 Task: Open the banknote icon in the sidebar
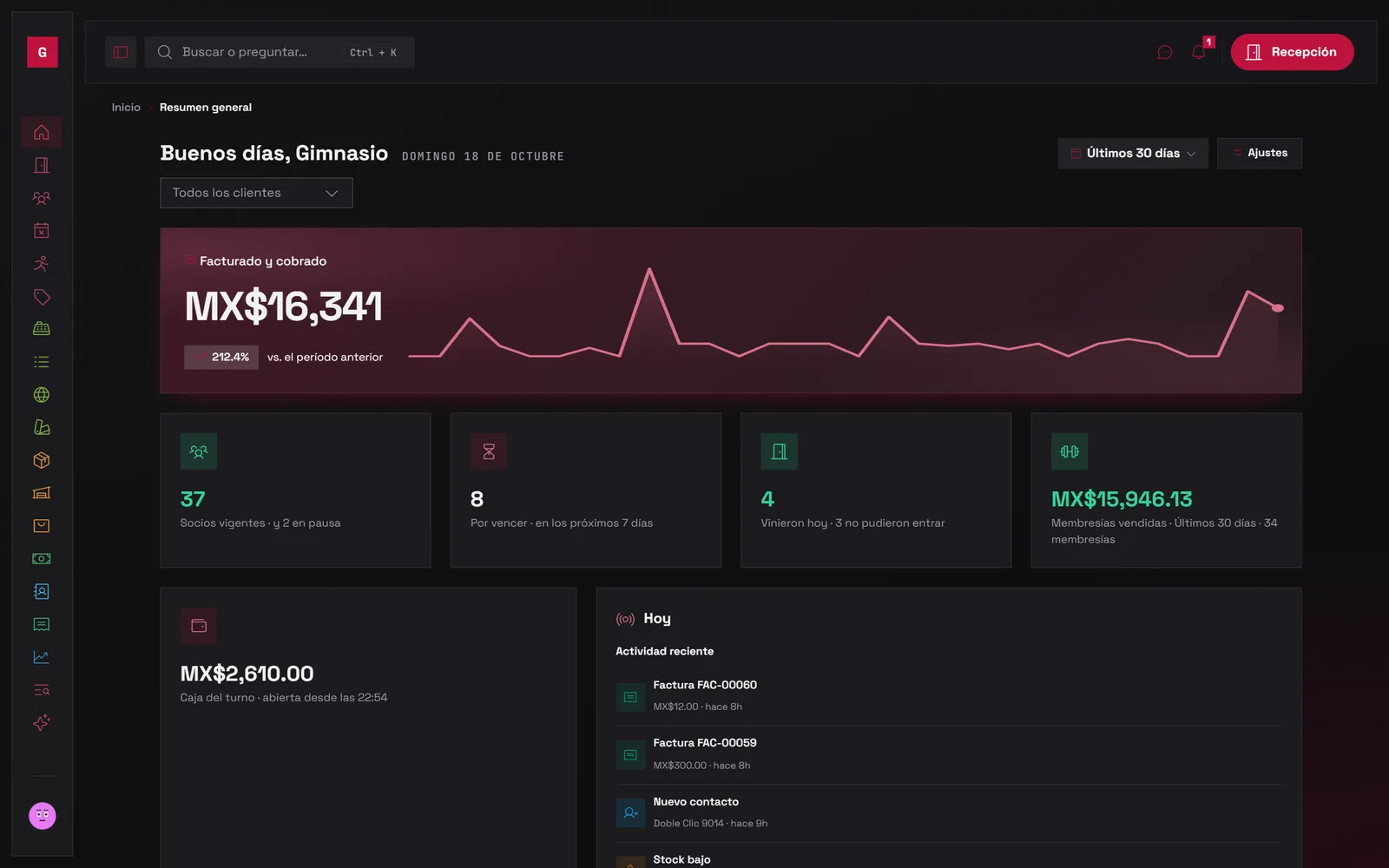click(x=41, y=559)
